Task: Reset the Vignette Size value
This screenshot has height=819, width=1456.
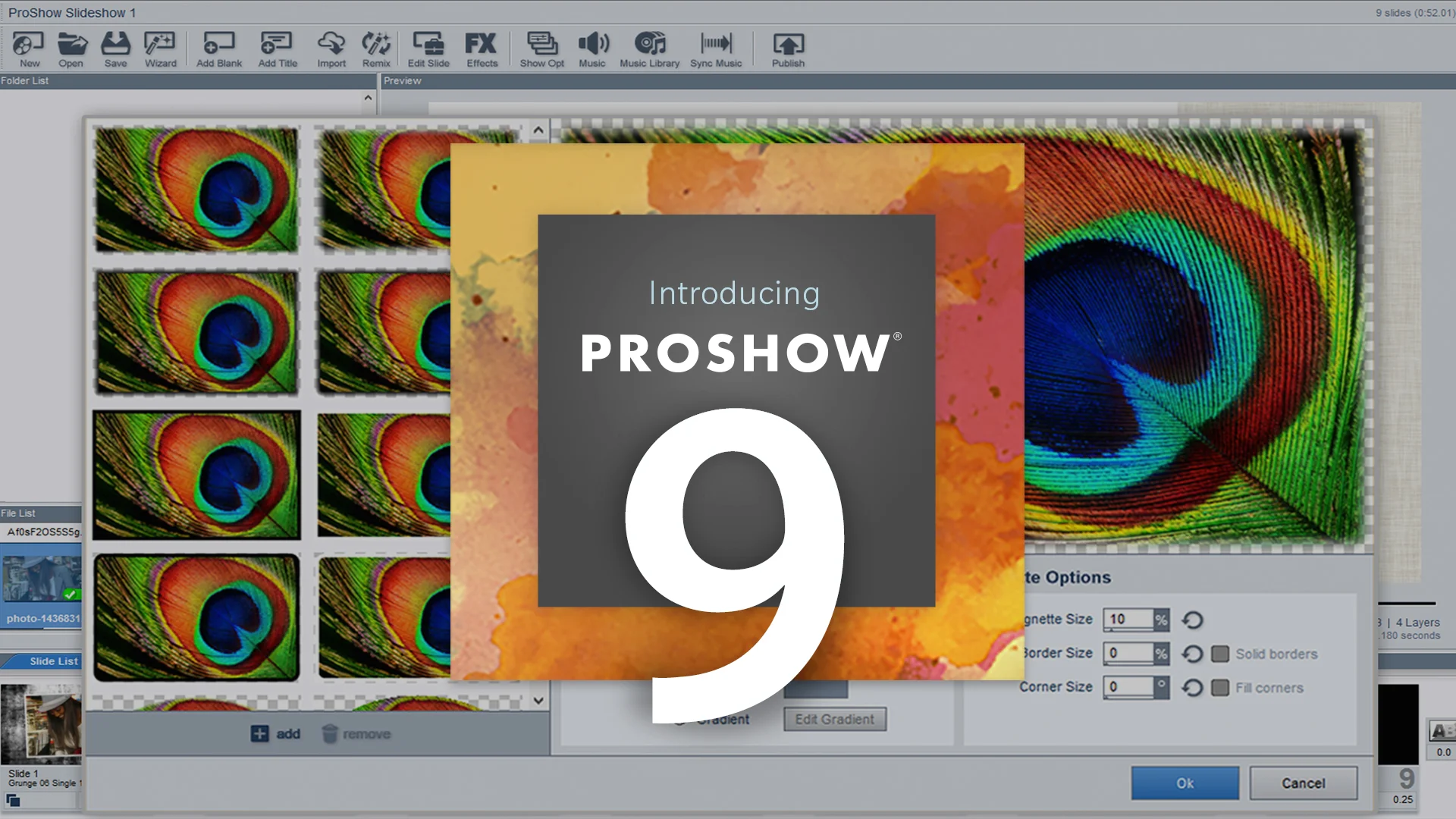Action: 1192,620
